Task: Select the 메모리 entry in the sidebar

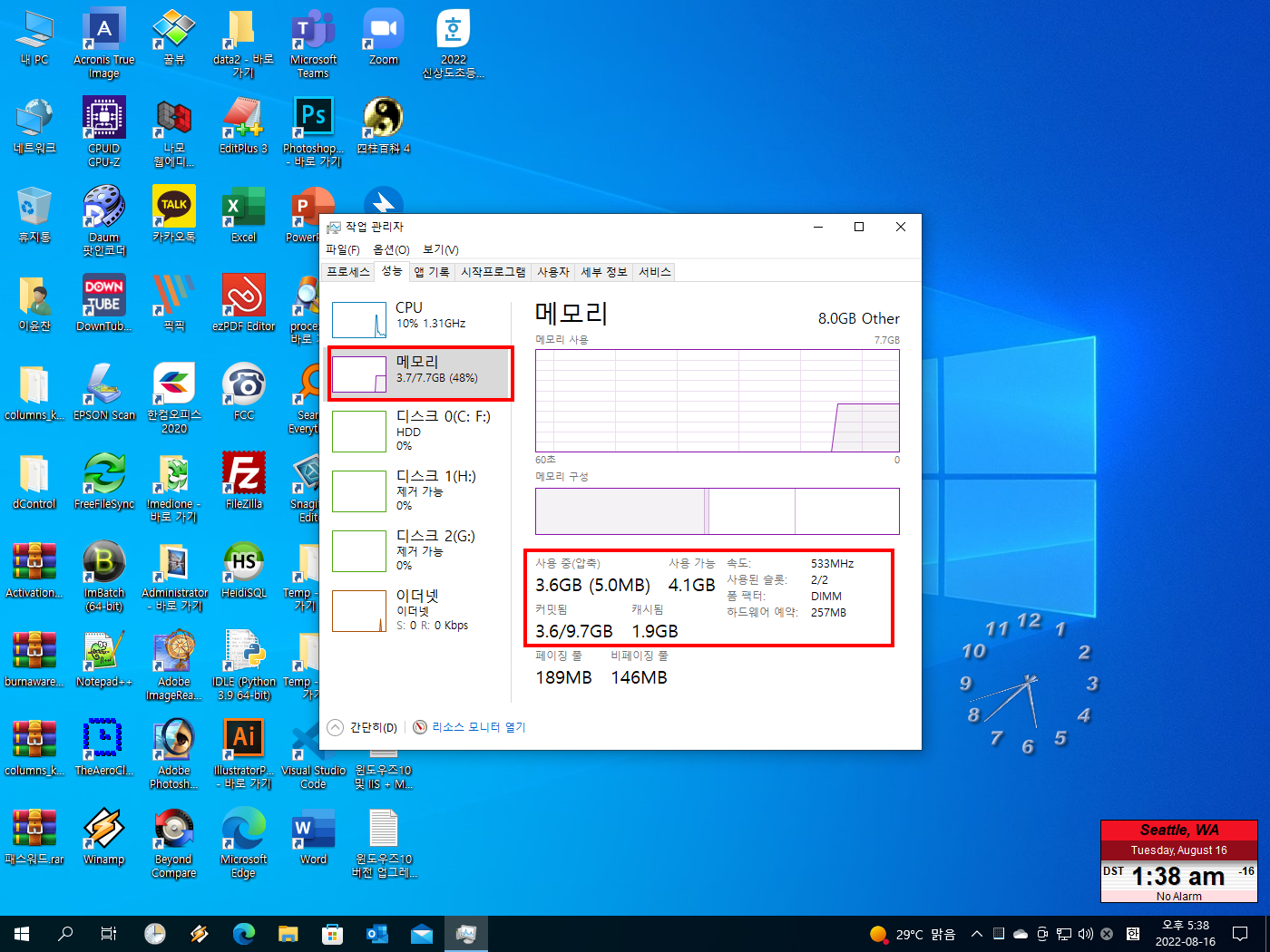Action: [418, 373]
